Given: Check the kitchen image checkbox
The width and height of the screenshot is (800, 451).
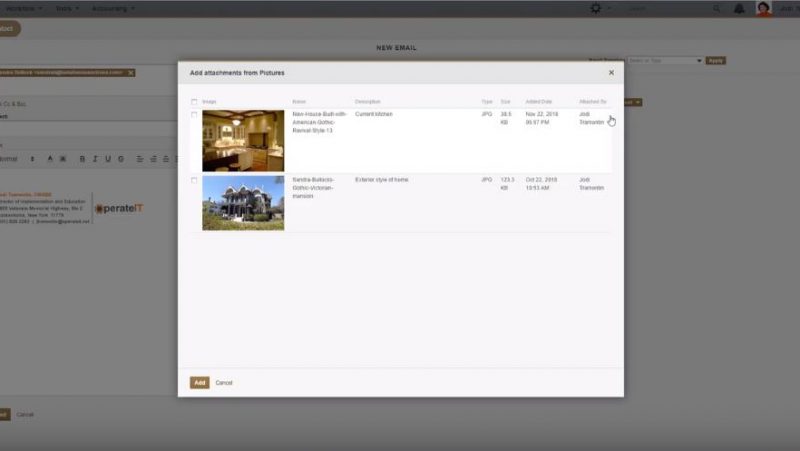Looking at the screenshot, I should 194,115.
